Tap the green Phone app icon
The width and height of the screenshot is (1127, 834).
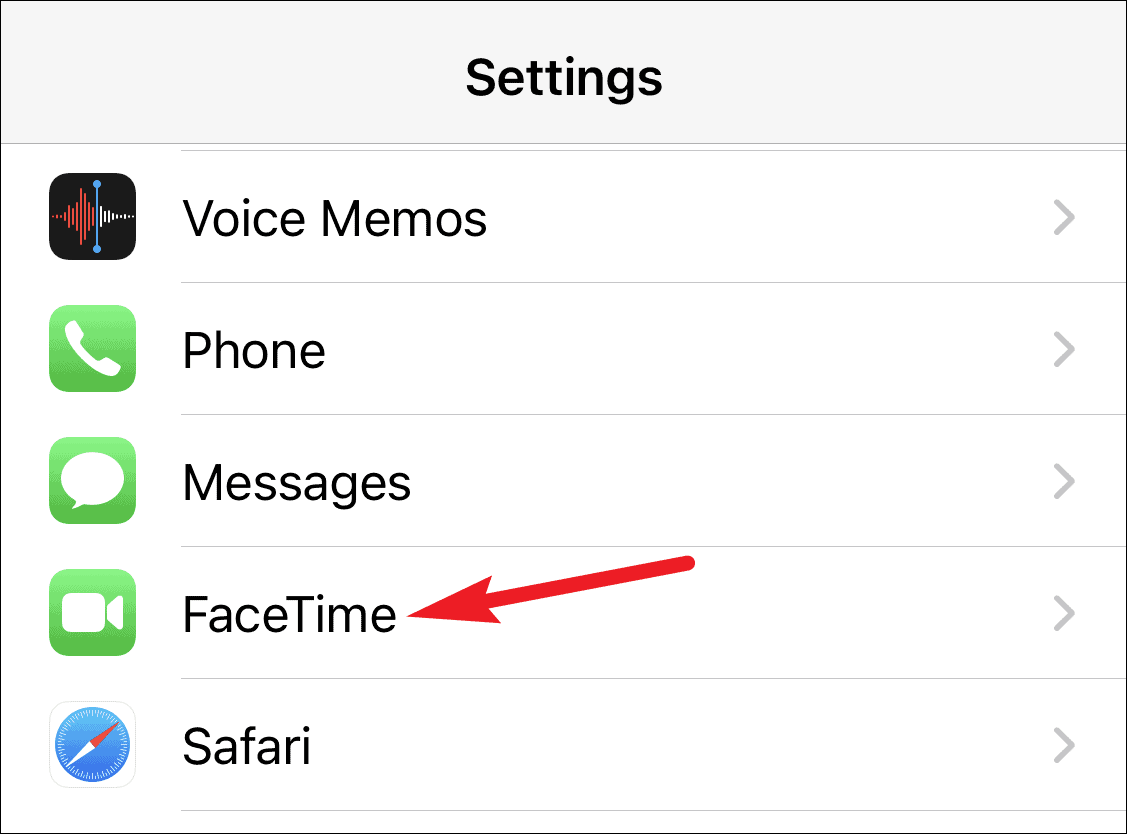(x=92, y=350)
